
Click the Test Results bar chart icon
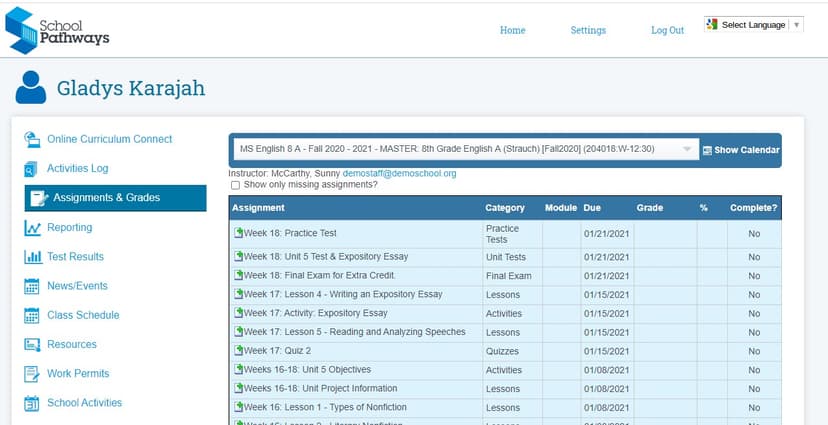click(33, 257)
